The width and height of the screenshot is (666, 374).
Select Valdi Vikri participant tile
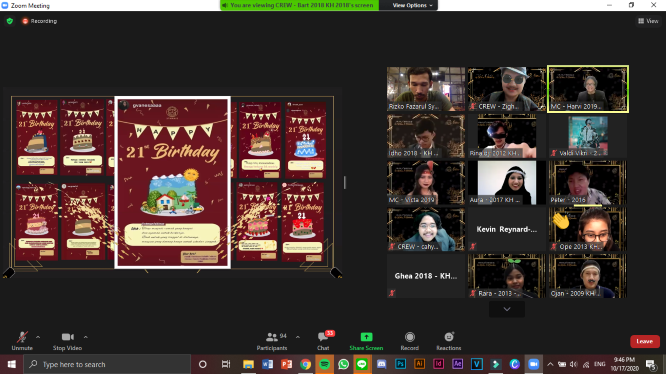[x=588, y=136]
